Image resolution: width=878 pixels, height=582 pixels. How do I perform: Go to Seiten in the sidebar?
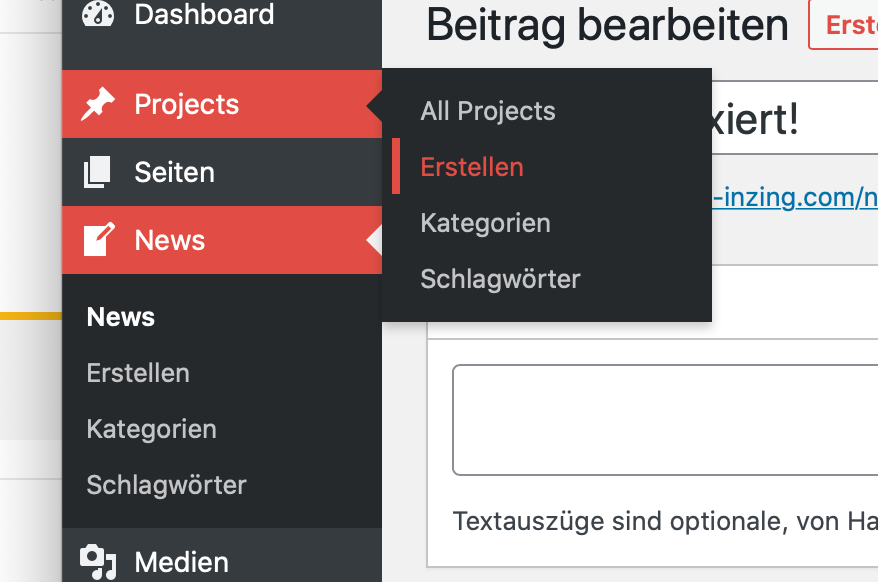174,172
